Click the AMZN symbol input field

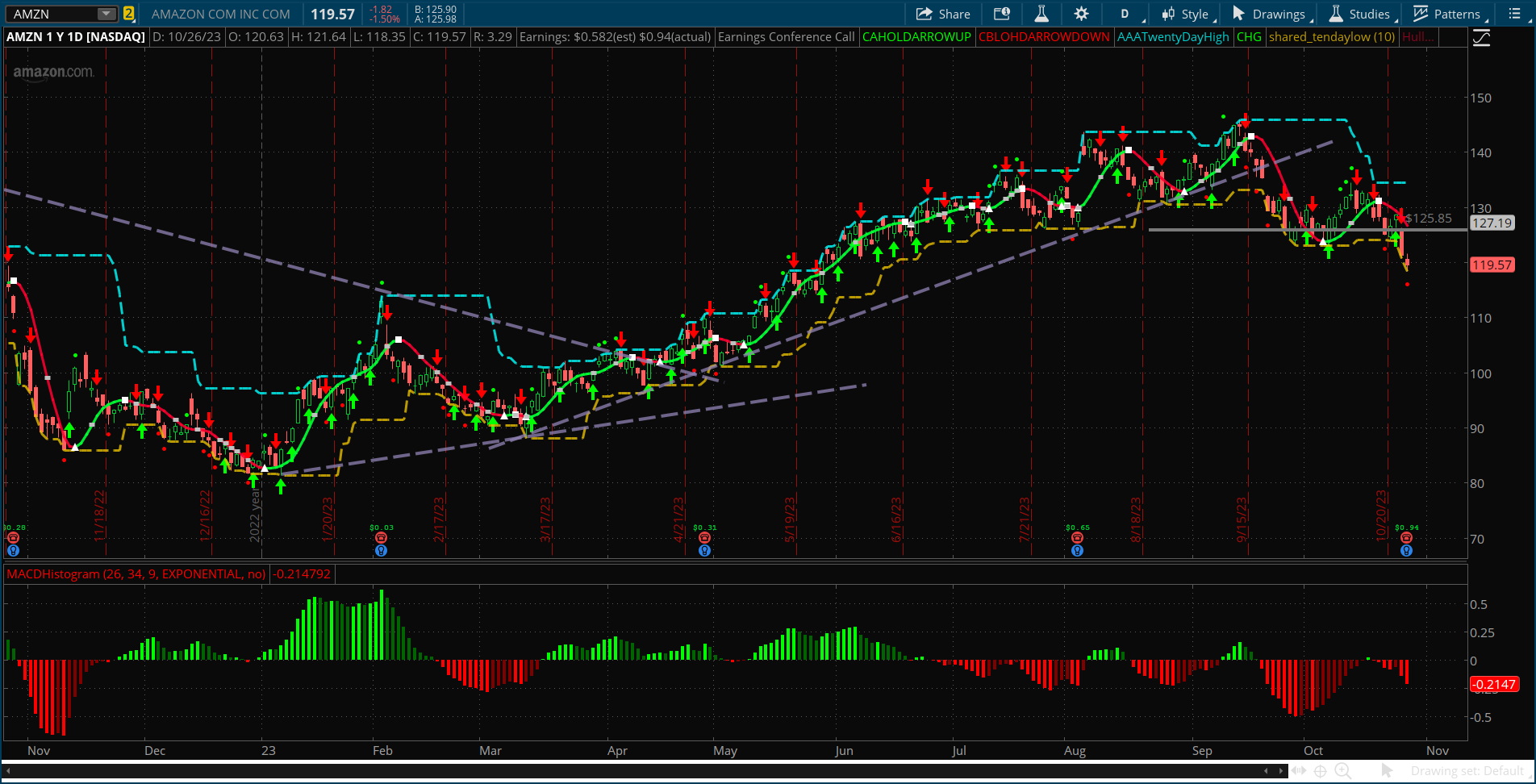[52, 14]
